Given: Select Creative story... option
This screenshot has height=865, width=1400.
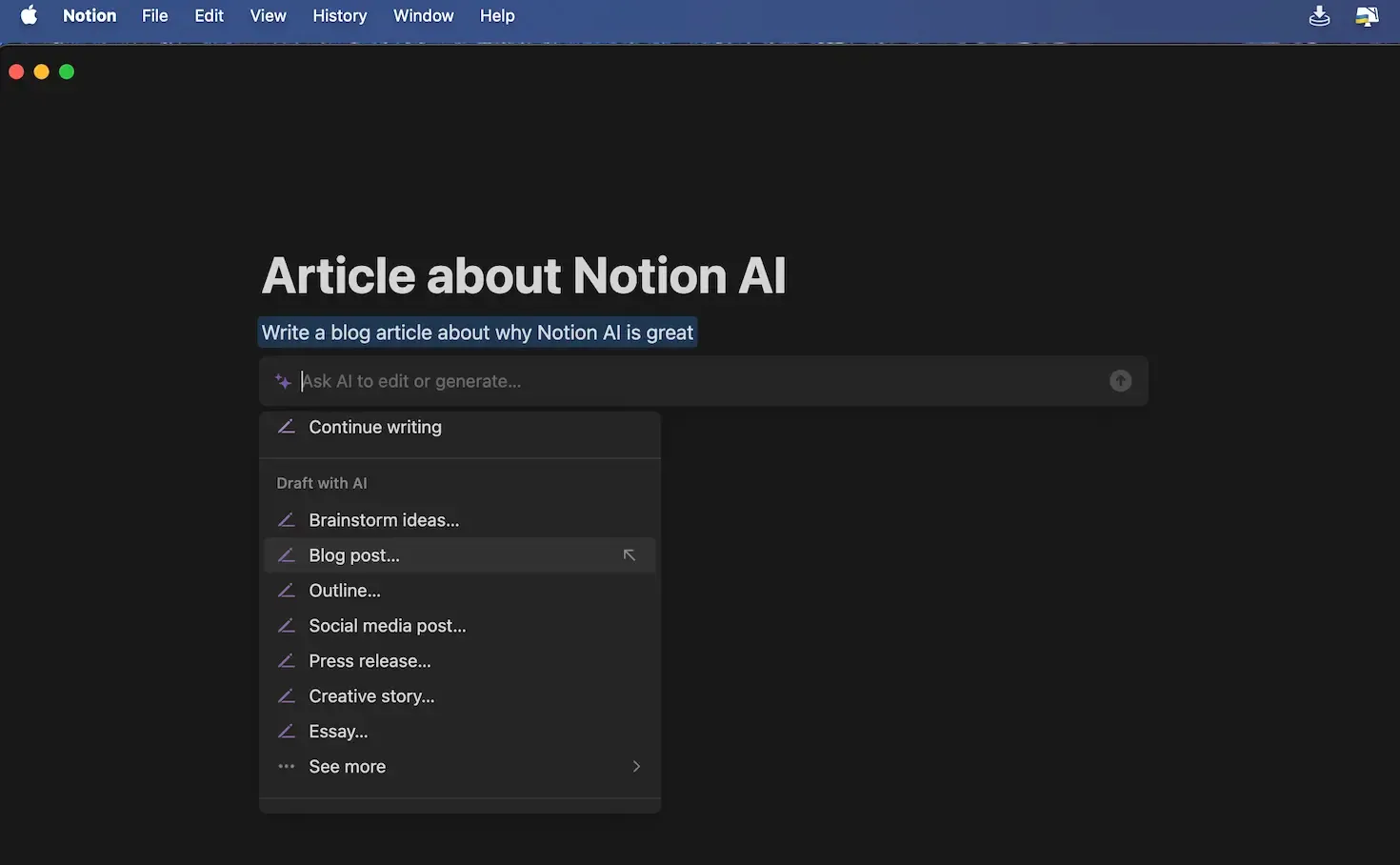Looking at the screenshot, I should pos(460,696).
